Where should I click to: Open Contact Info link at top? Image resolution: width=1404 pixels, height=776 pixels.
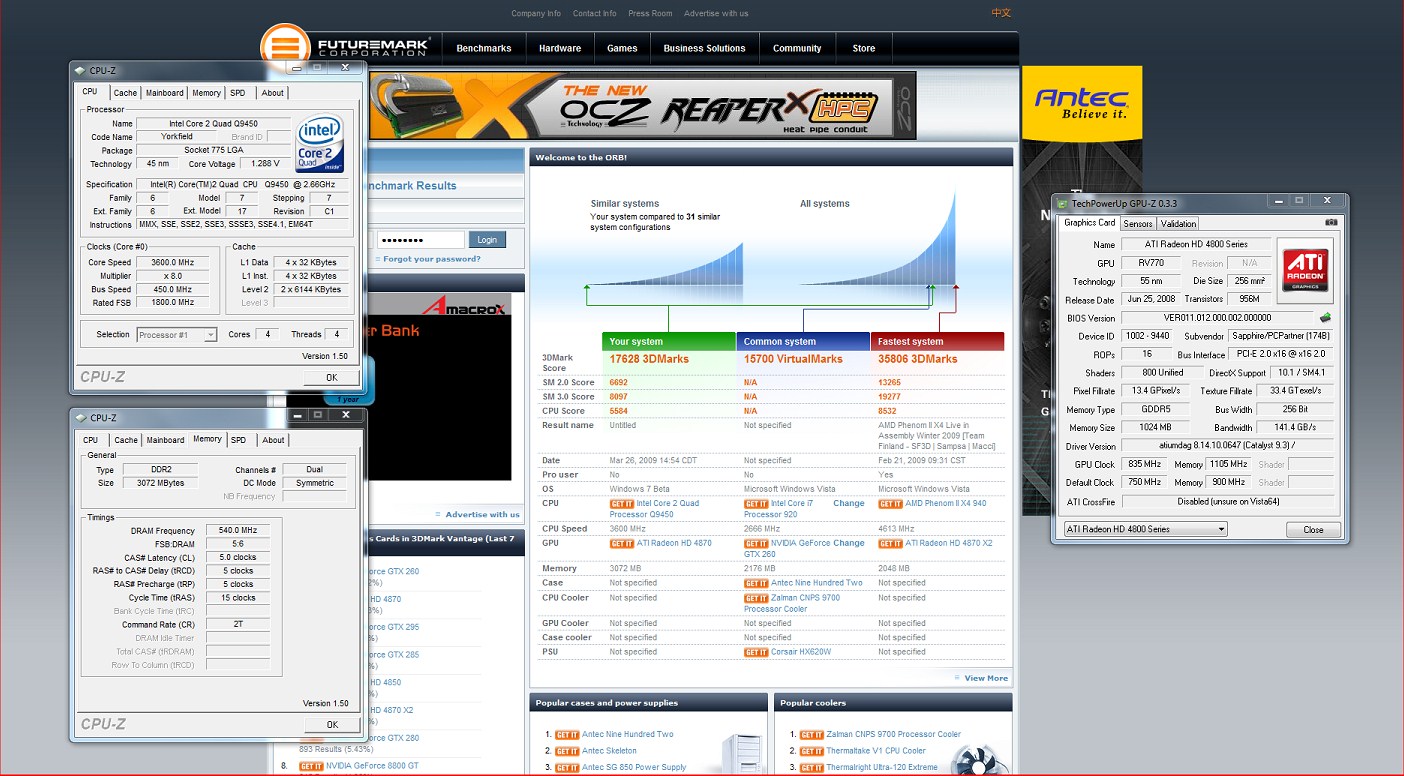(594, 14)
